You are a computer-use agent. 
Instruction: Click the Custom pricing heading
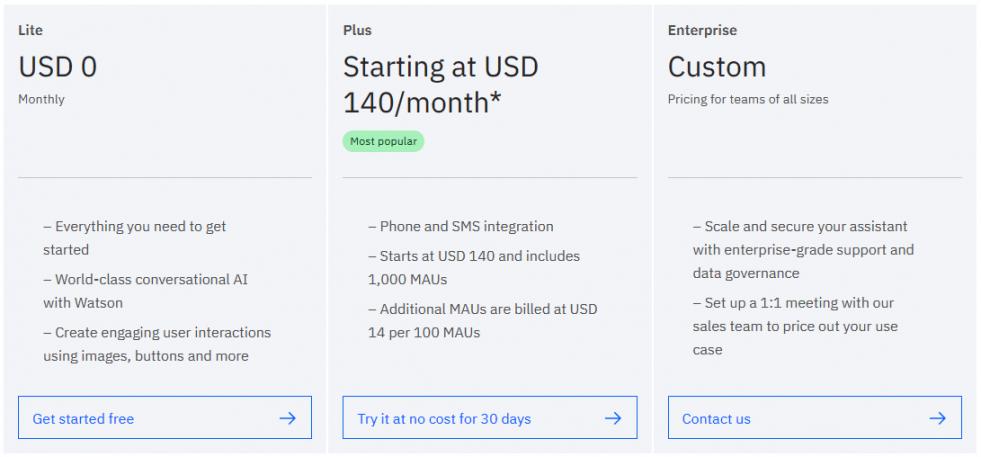click(717, 67)
